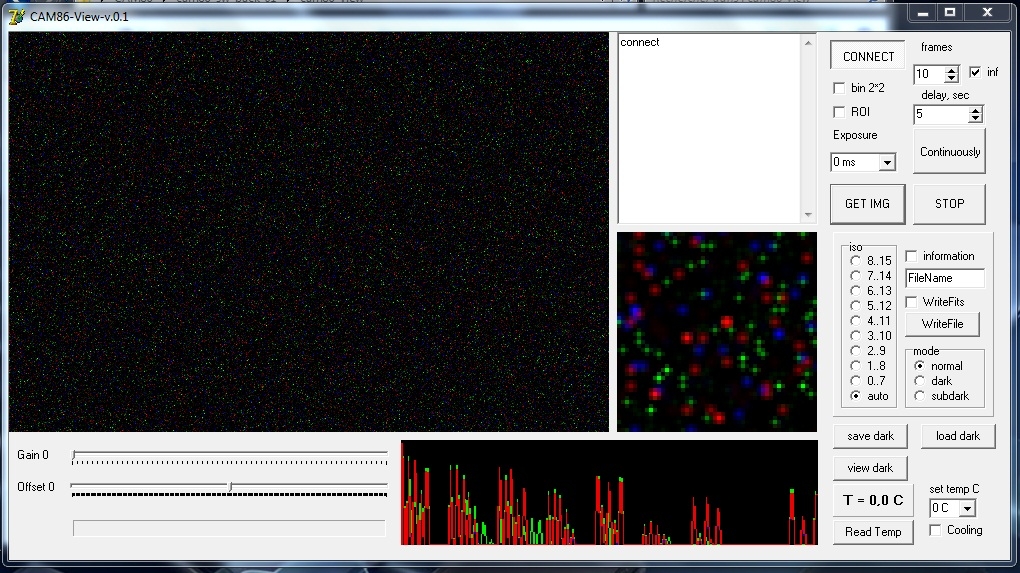Enable the WriteFits checkbox
Screen dimensions: 1020x573
[x=911, y=302]
